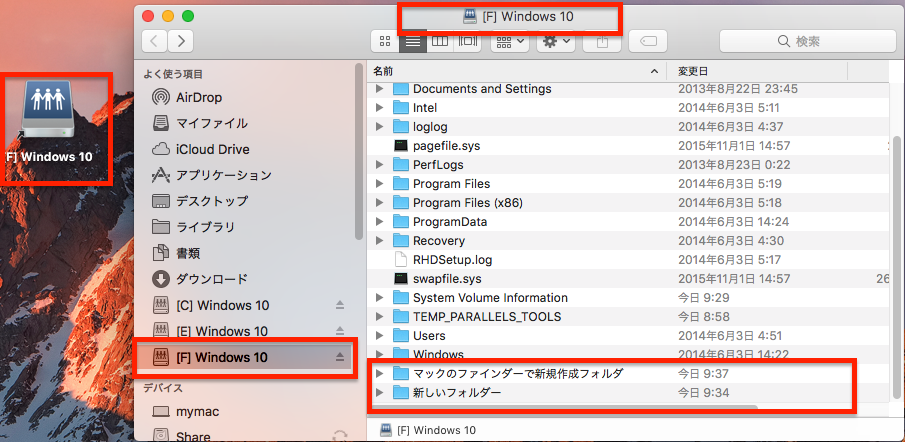The width and height of the screenshot is (905, 442).
Task: Eject the [C] Windows 10 volume
Action: click(340, 305)
